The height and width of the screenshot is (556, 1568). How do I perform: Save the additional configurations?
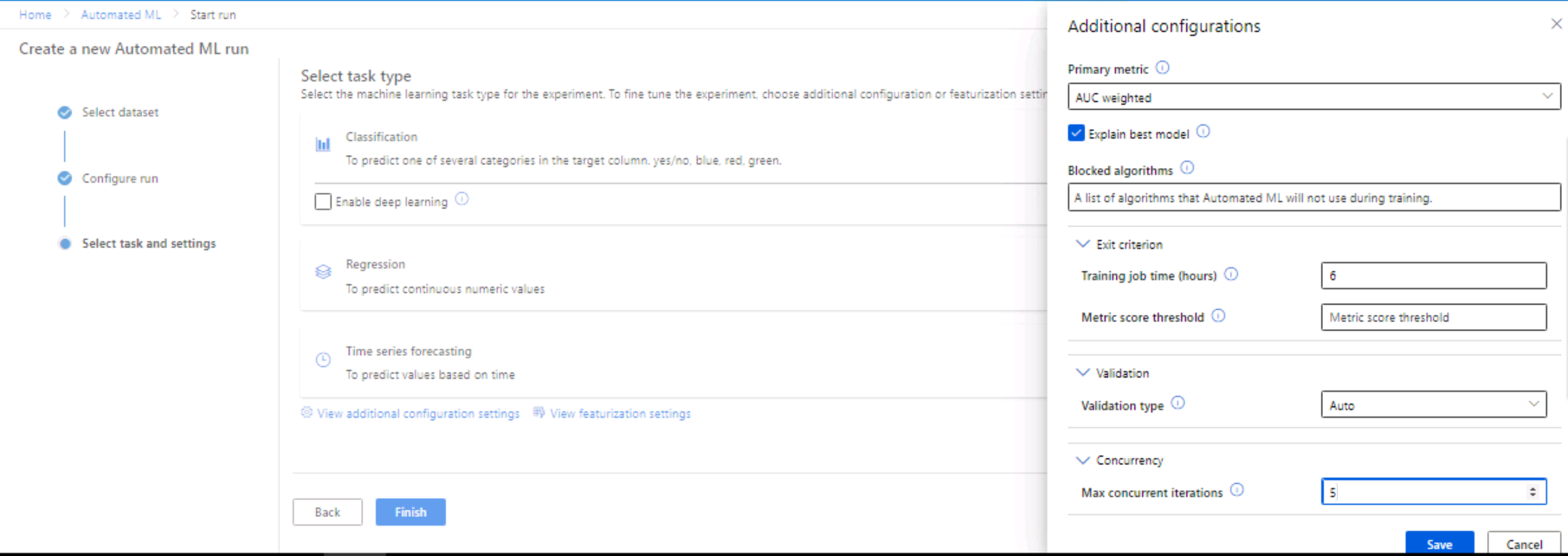pyautogui.click(x=1439, y=543)
